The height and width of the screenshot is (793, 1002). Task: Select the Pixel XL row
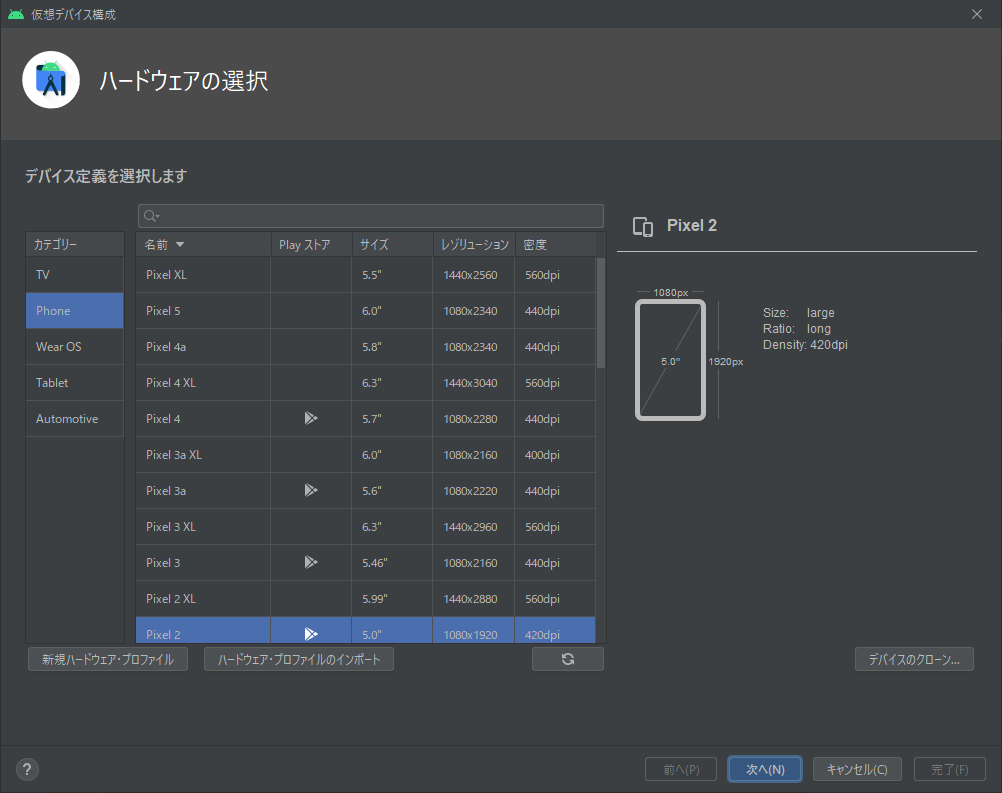pos(366,275)
